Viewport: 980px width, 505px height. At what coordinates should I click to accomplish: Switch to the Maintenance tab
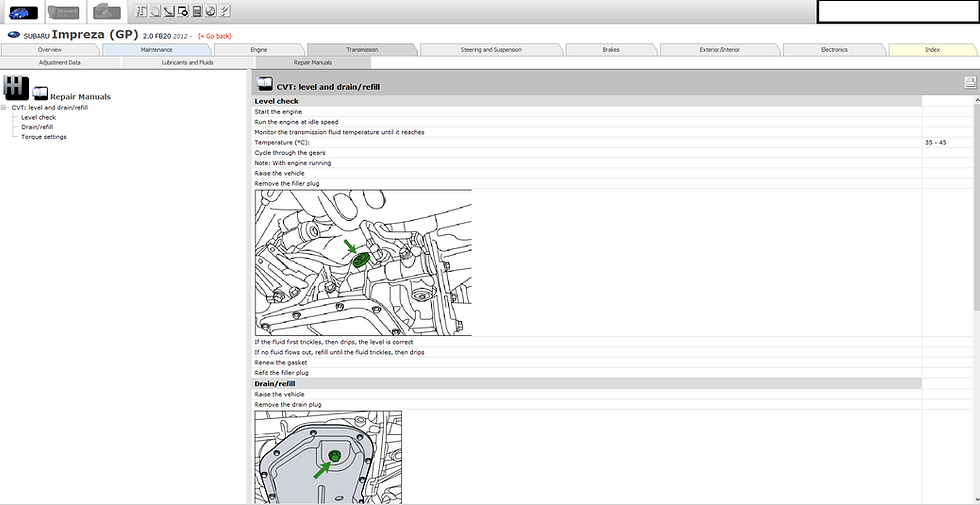(156, 49)
